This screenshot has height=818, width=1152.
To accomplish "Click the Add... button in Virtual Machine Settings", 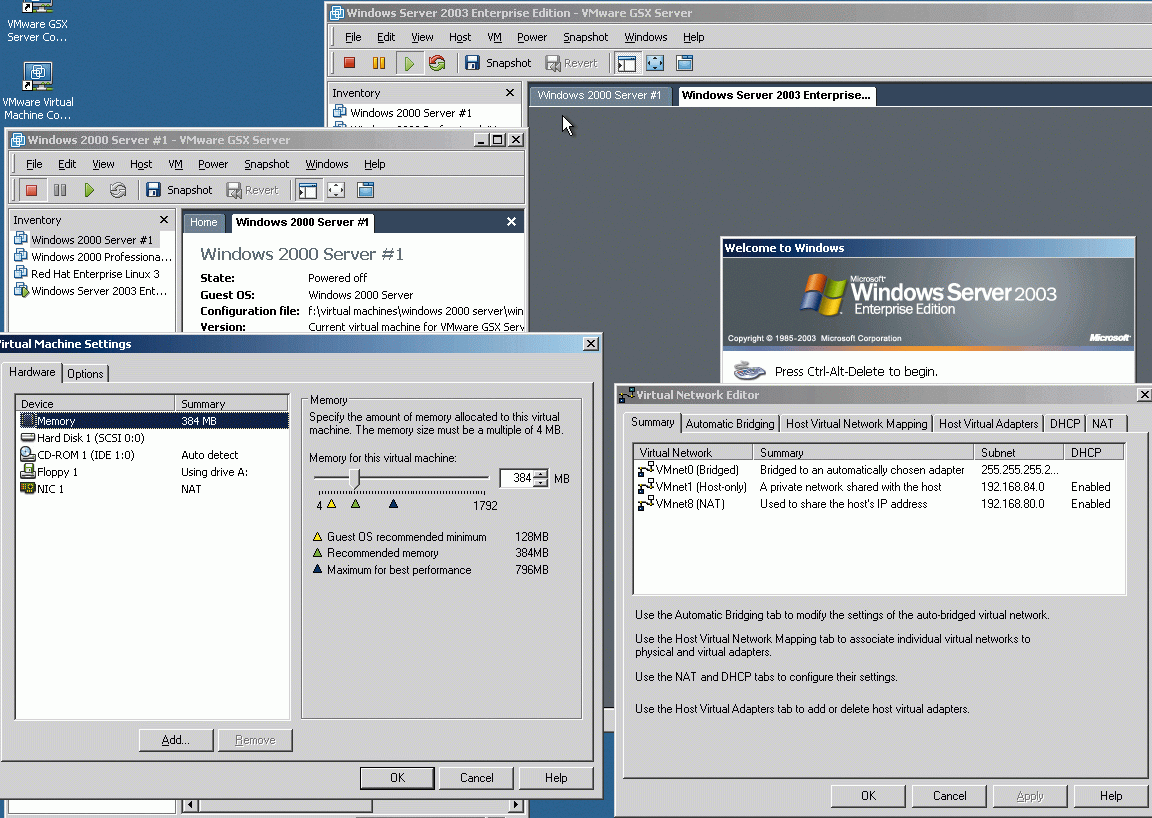I will click(176, 740).
